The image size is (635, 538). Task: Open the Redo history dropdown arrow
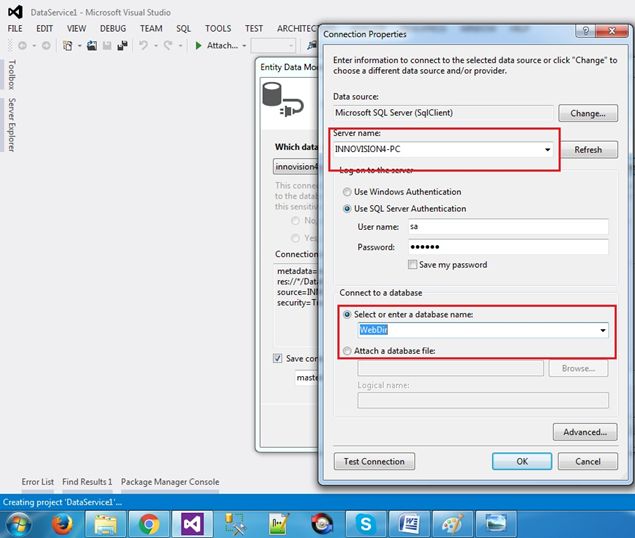tap(180, 46)
